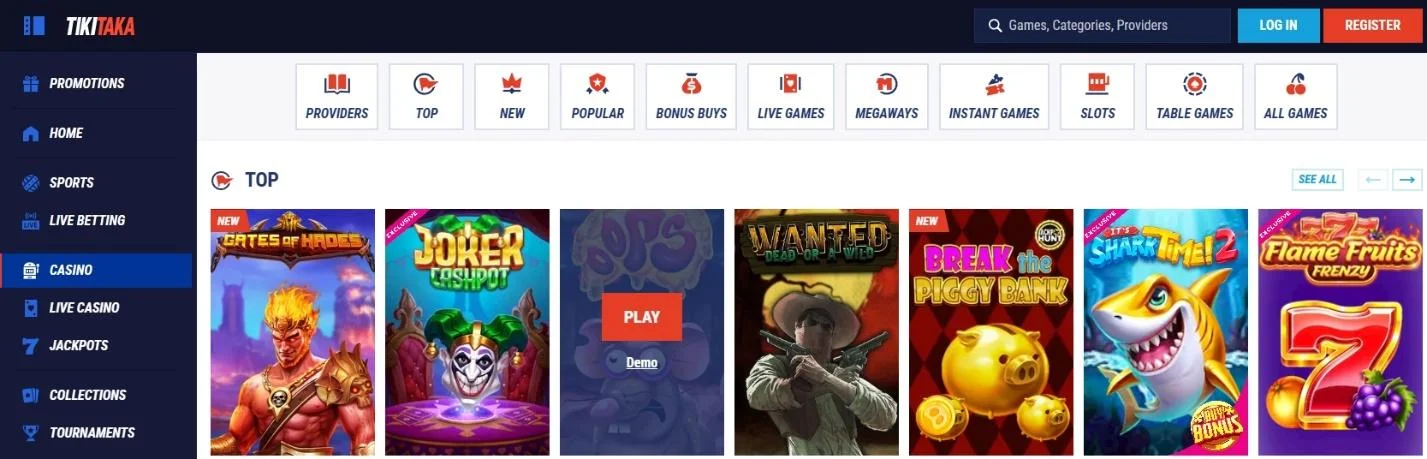Image resolution: width=1427 pixels, height=459 pixels.
Task: Open the Instant Games rocket icon
Action: click(994, 84)
